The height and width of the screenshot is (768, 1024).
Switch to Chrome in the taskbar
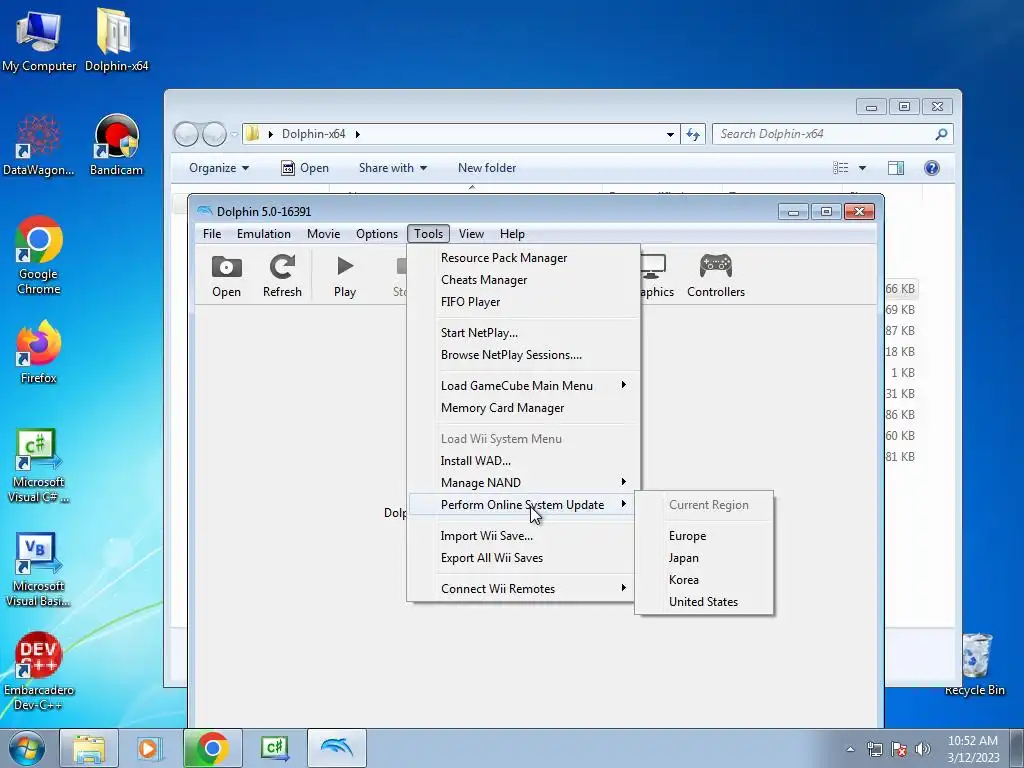[x=212, y=748]
